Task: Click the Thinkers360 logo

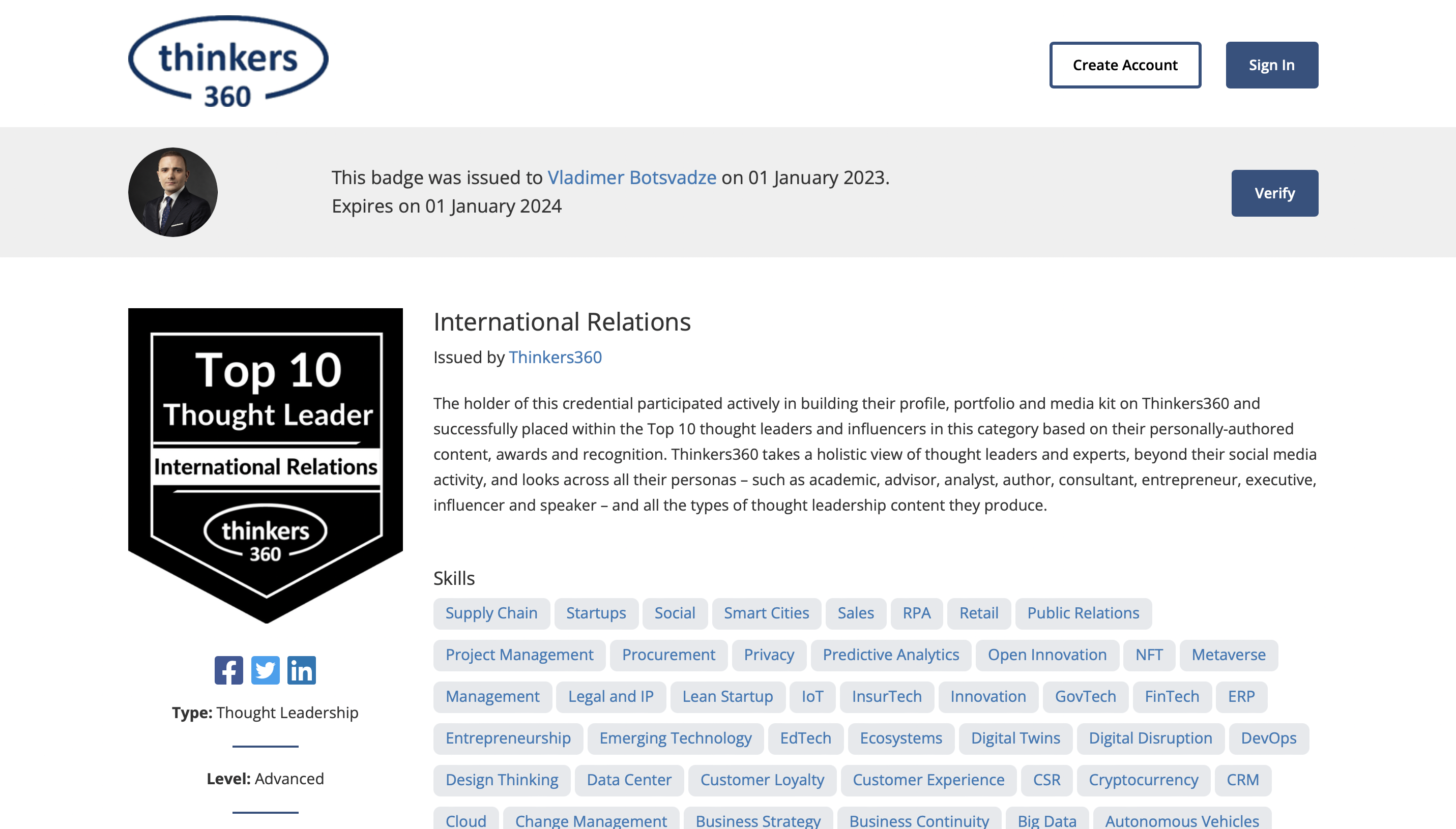Action: tap(228, 62)
